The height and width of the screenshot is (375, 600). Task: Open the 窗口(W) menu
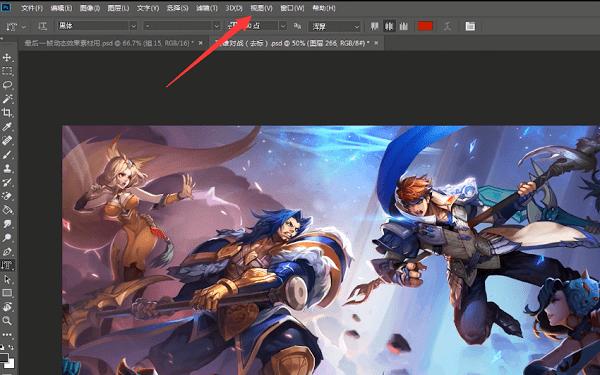coord(292,8)
